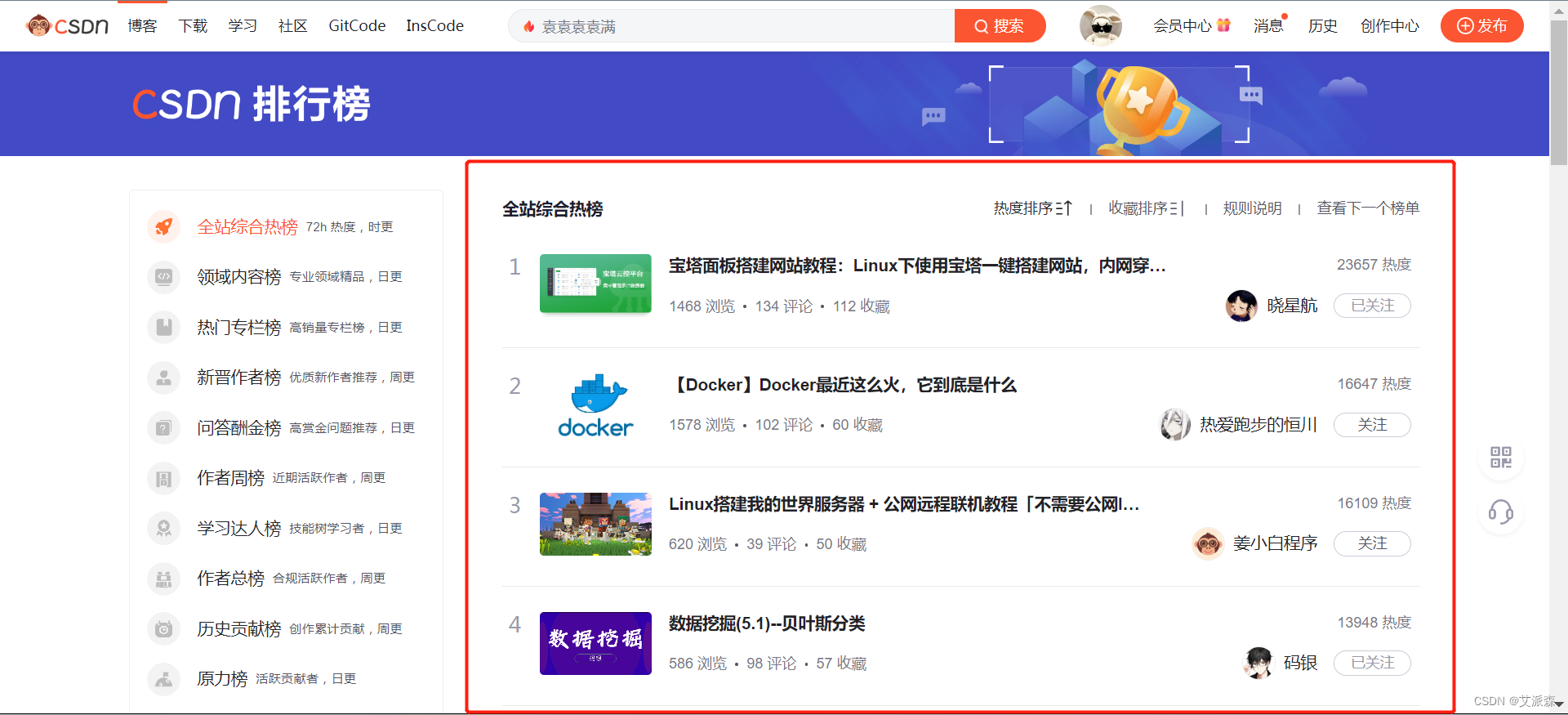This screenshot has height=715, width=1568.
Task: Click 姜小白程序 author avatar
Action: pos(1208,543)
